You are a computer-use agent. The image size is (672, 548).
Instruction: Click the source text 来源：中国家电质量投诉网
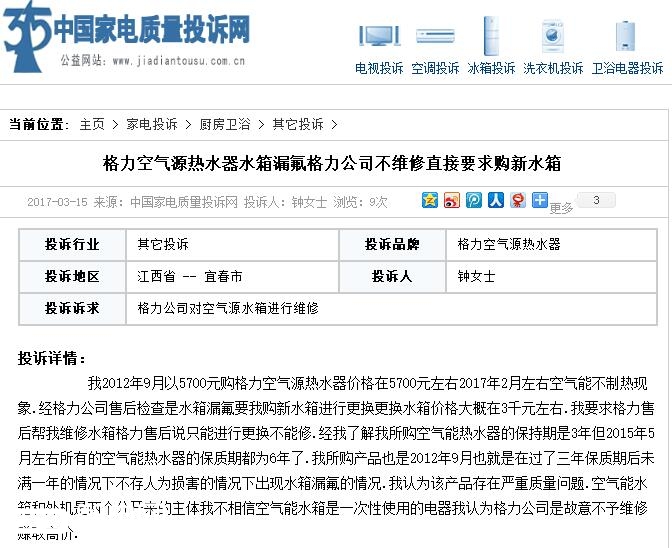165,202
